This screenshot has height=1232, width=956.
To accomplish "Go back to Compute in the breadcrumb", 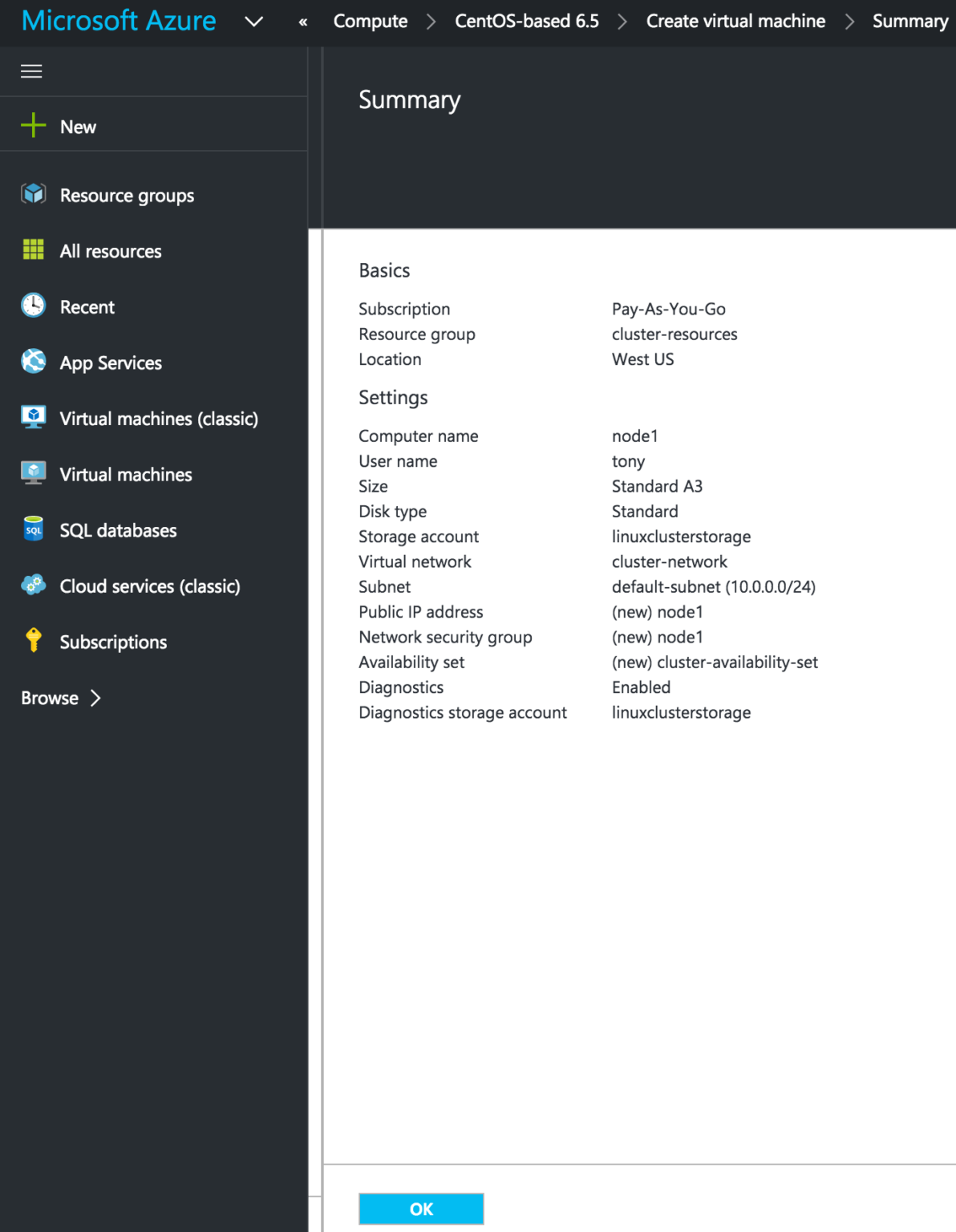I will coord(370,21).
